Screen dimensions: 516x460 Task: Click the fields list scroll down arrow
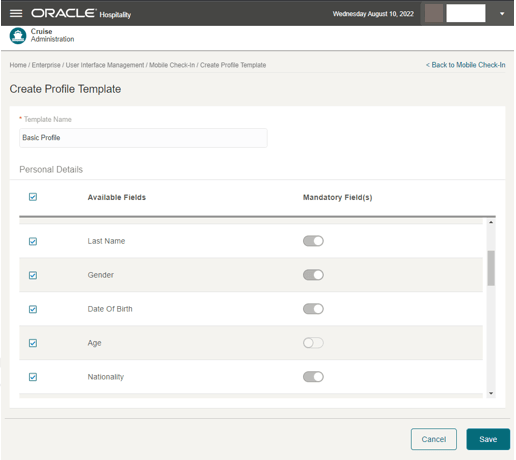[491, 393]
